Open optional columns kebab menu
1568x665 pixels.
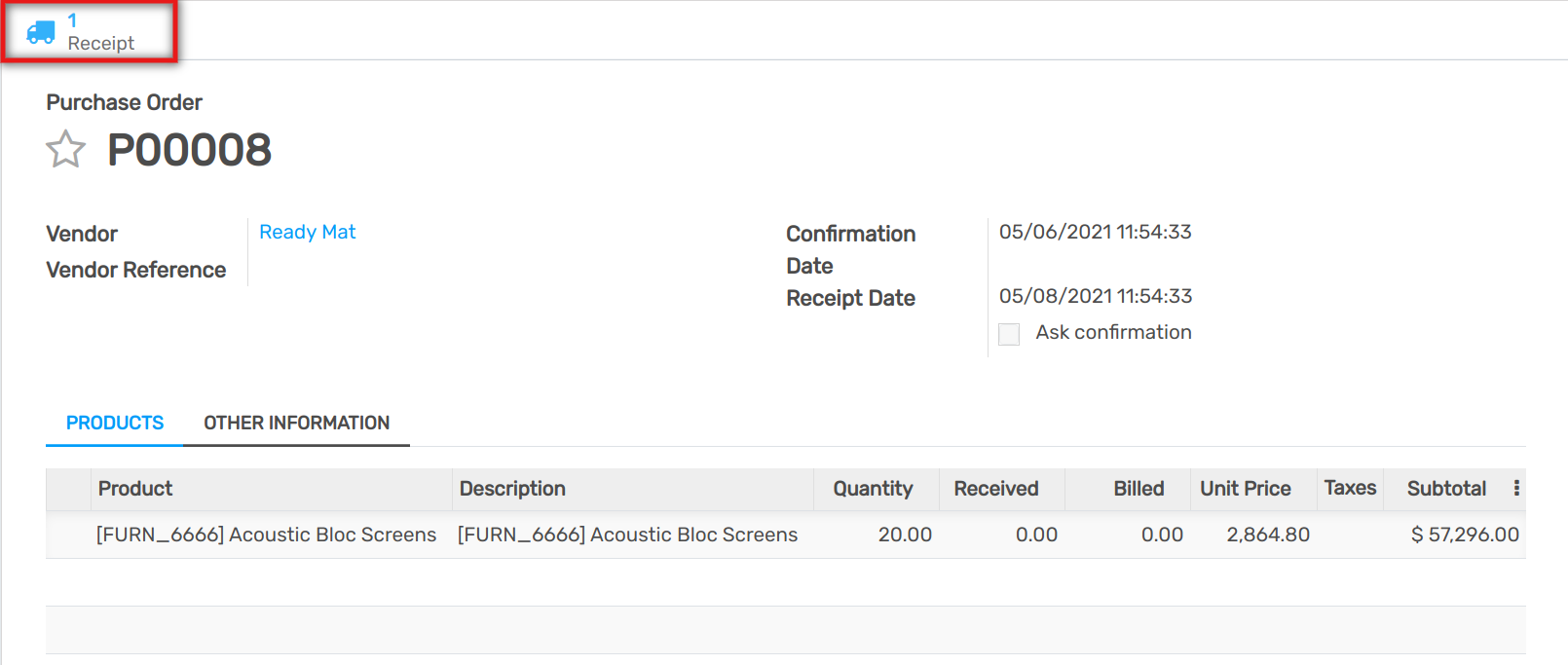(1516, 489)
